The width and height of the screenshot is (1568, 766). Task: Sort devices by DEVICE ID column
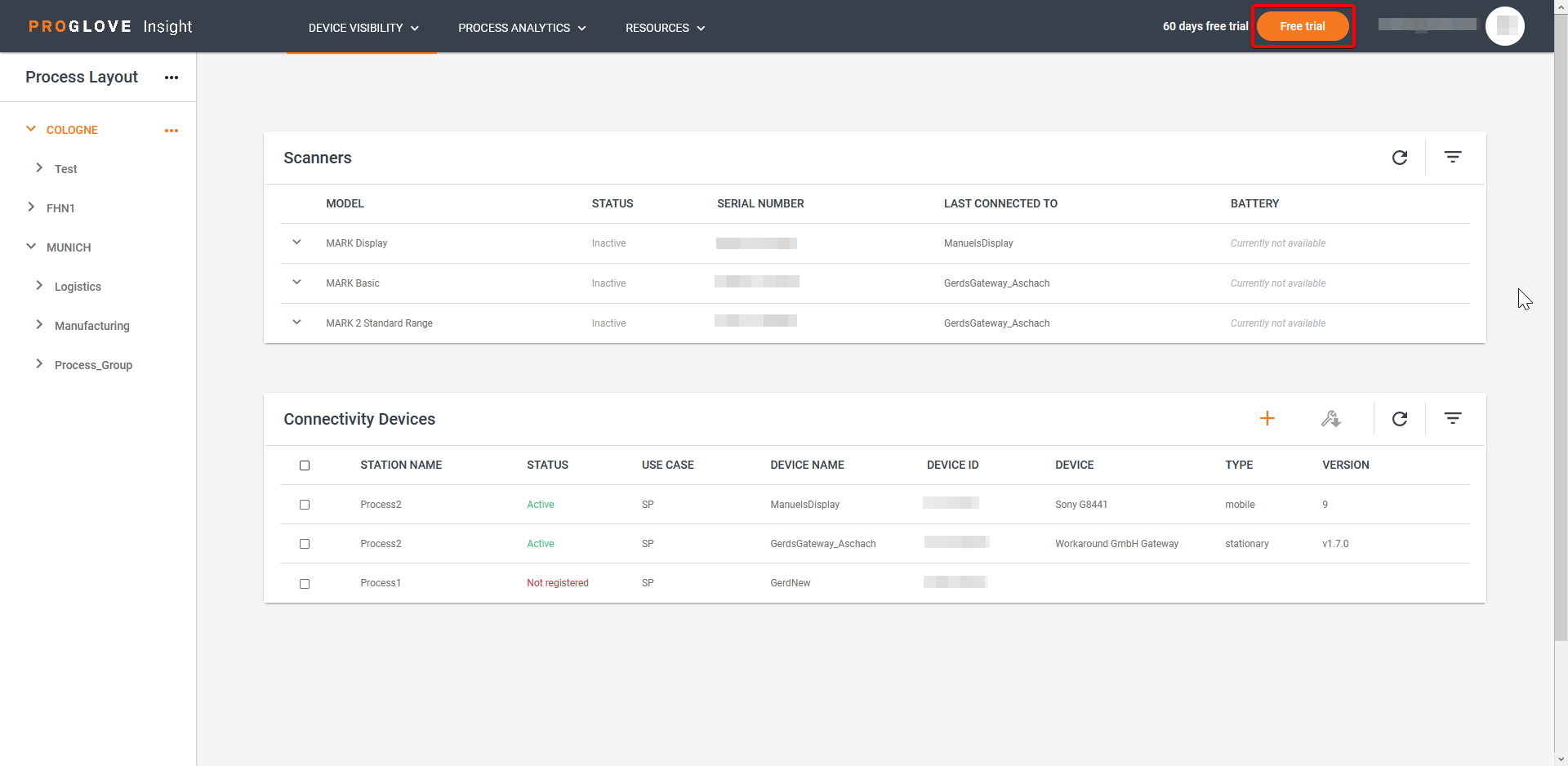pyautogui.click(x=952, y=465)
